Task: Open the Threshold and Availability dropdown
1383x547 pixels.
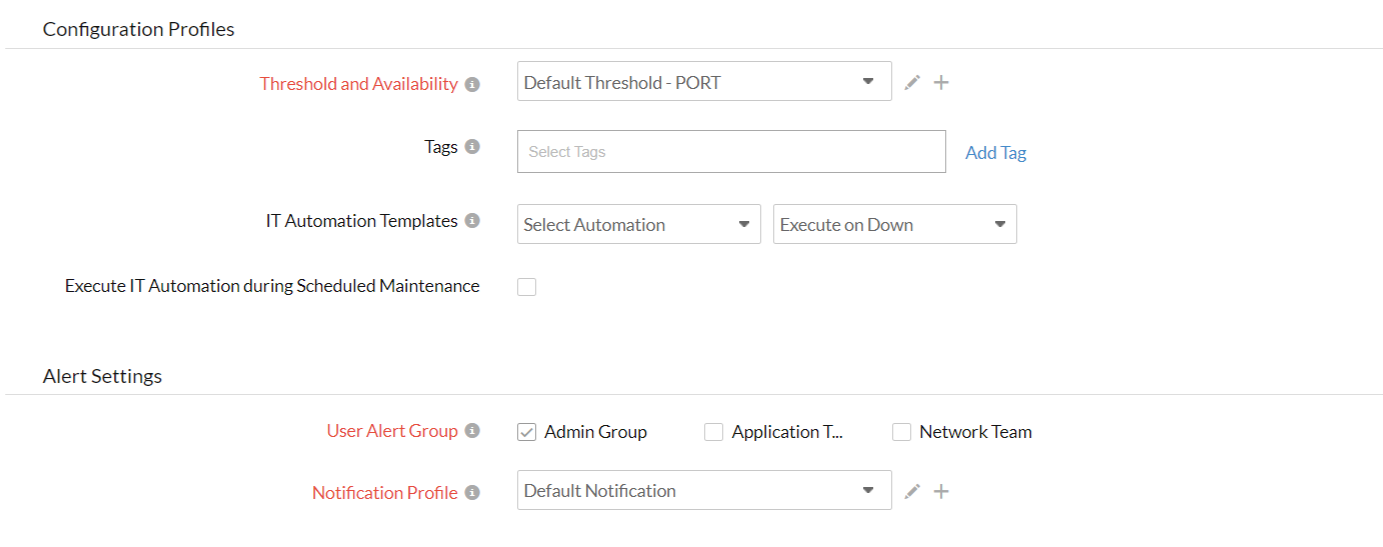Action: pyautogui.click(x=704, y=82)
